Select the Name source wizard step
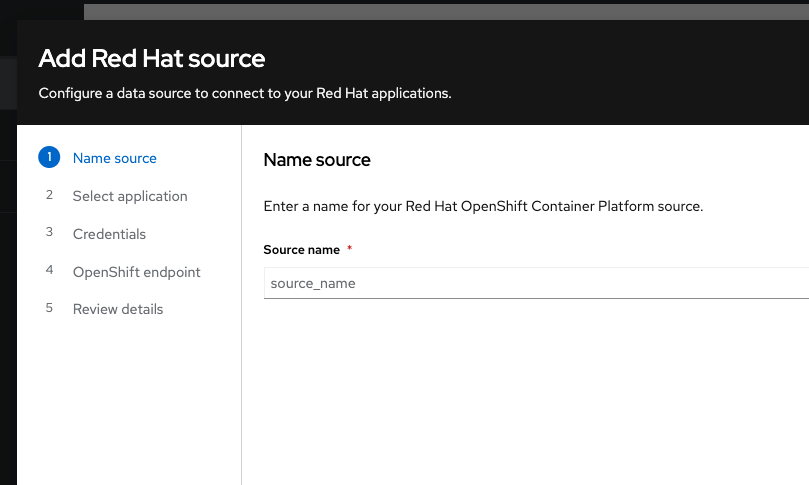Viewport: 809px width, 485px height. (x=114, y=158)
